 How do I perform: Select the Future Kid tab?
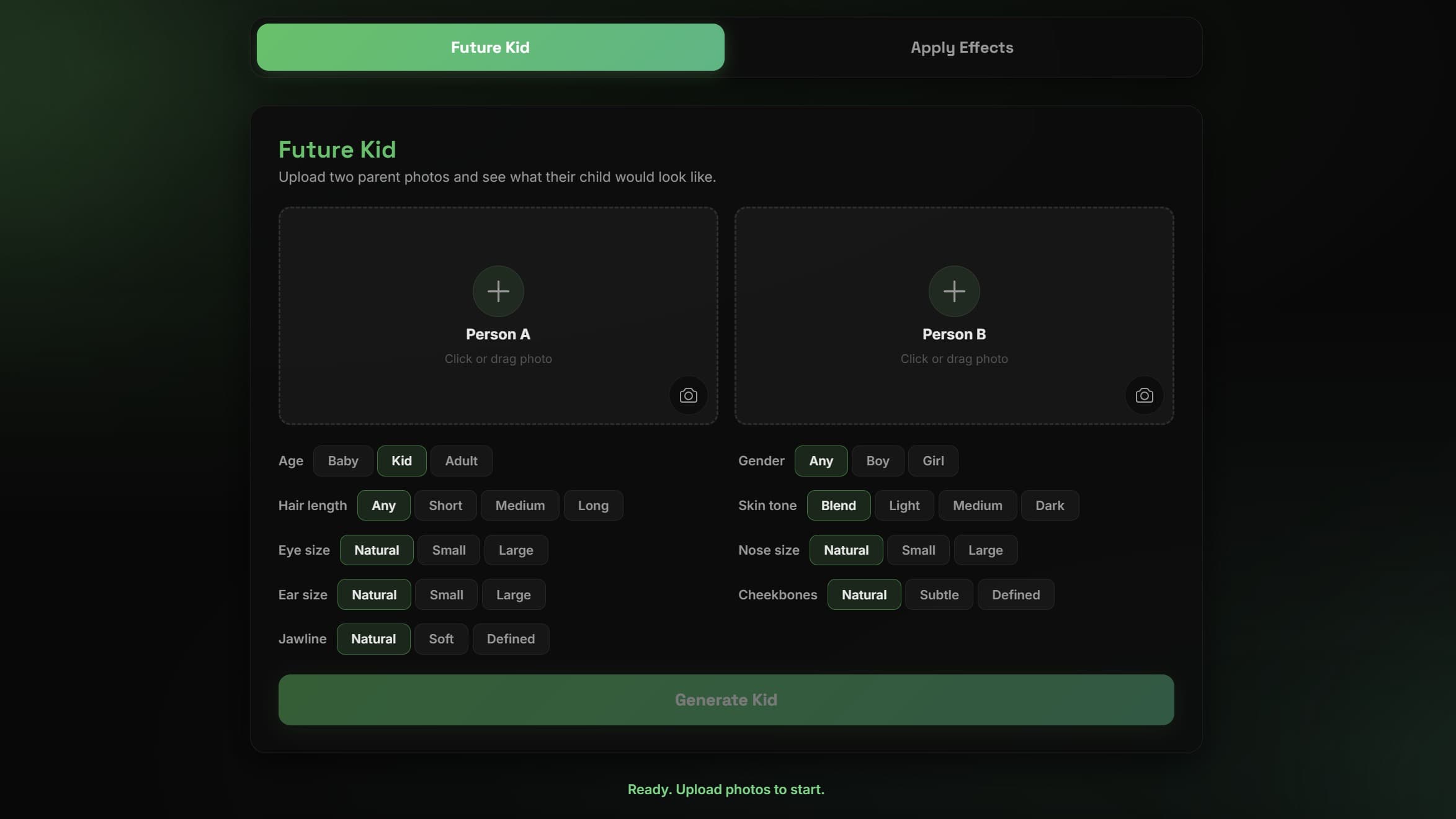pyautogui.click(x=490, y=47)
